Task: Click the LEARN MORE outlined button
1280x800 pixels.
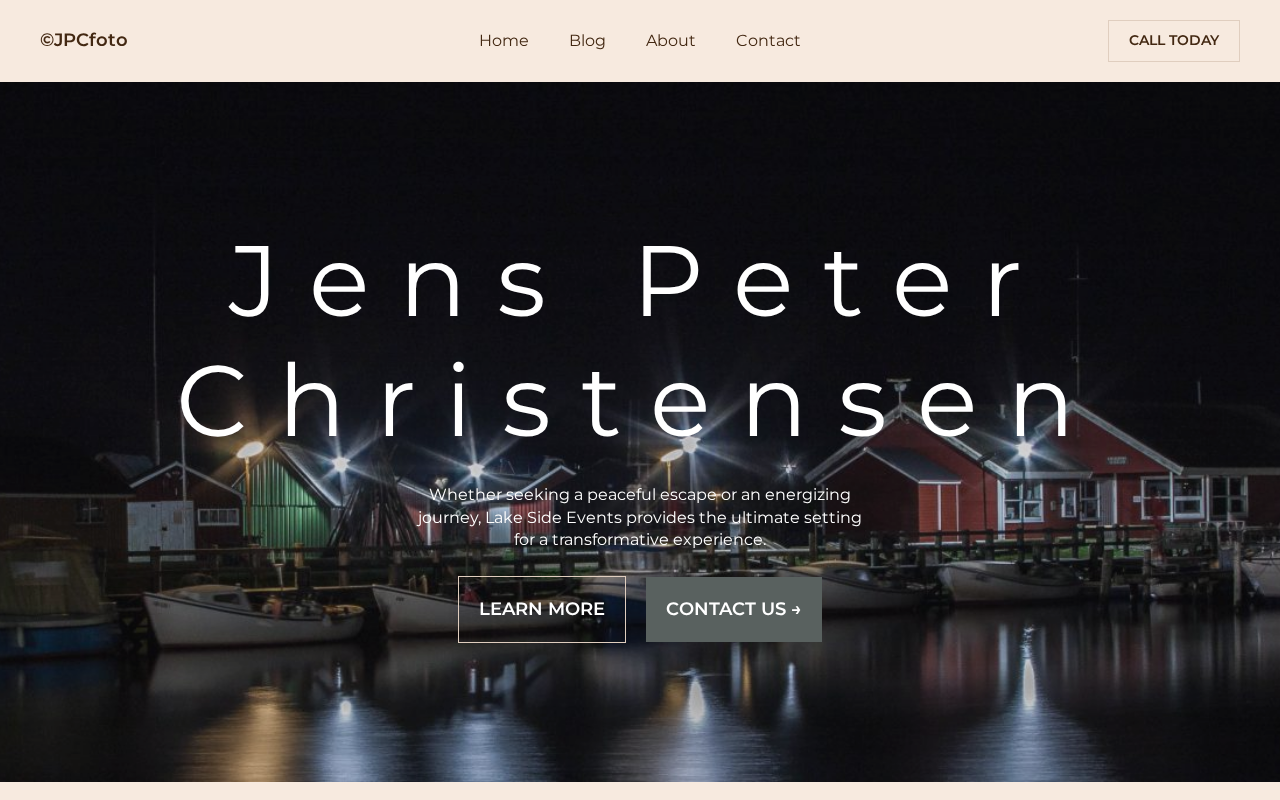Action: point(542,609)
